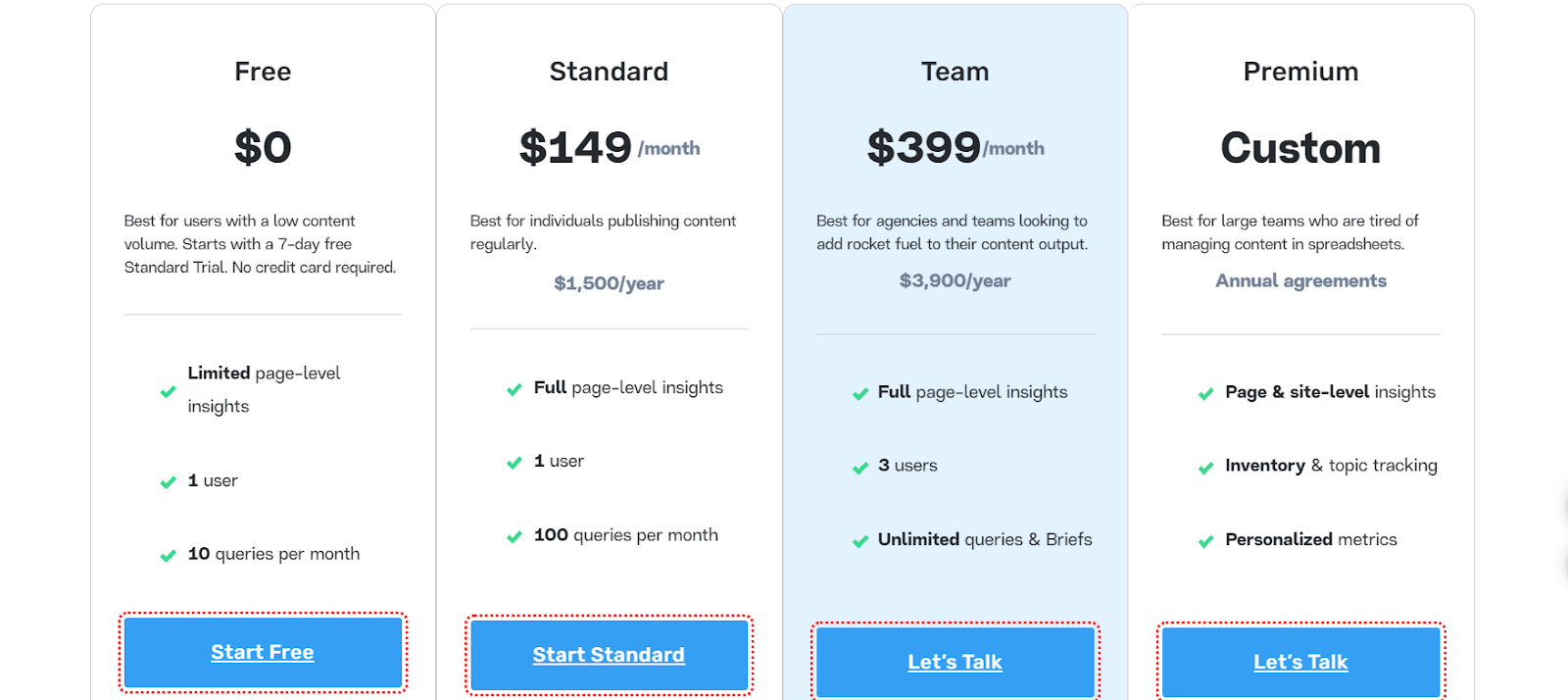Click the Premium plan heading

pos(1300,72)
